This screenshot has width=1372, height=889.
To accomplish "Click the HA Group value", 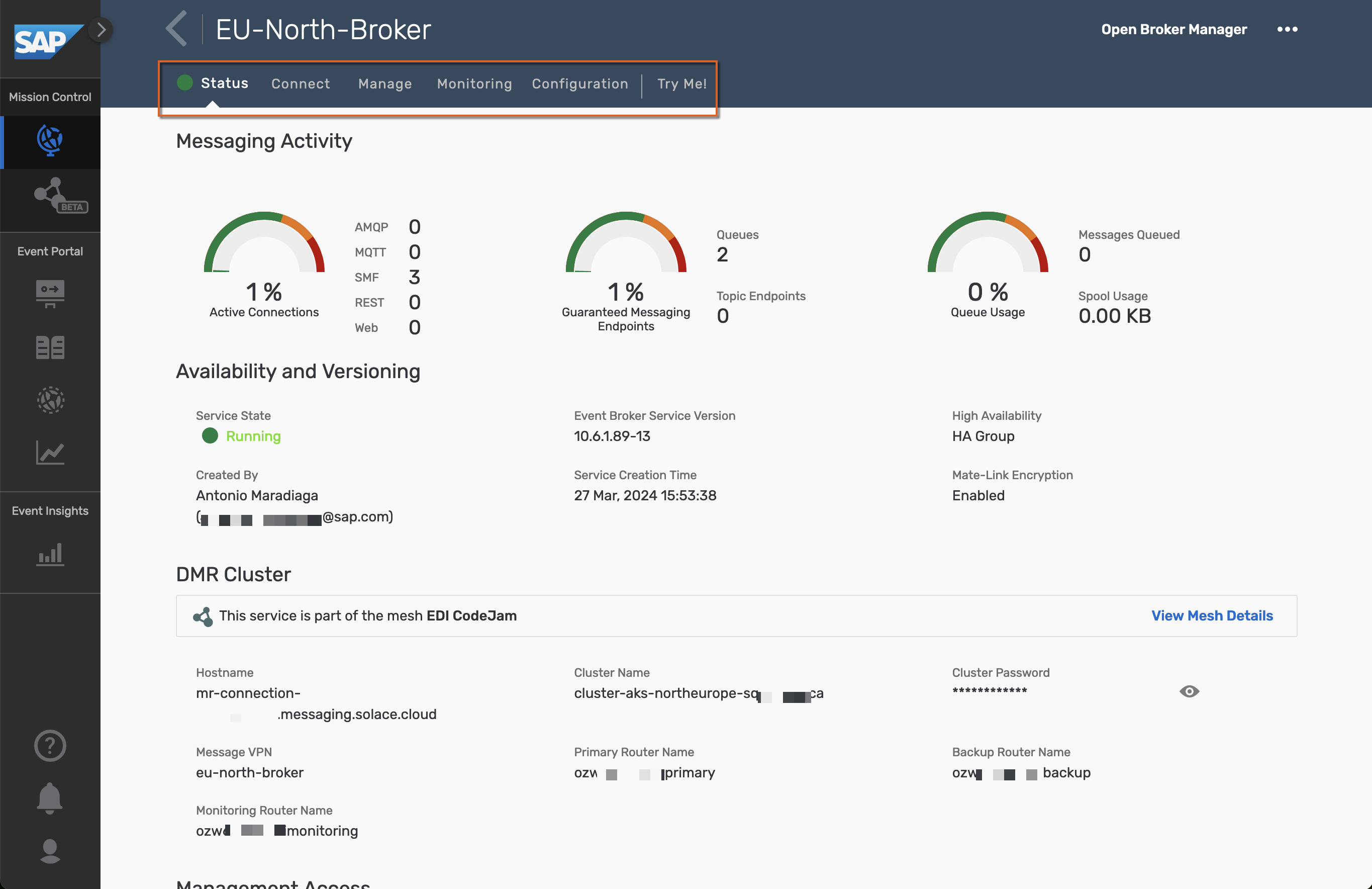I will (983, 436).
